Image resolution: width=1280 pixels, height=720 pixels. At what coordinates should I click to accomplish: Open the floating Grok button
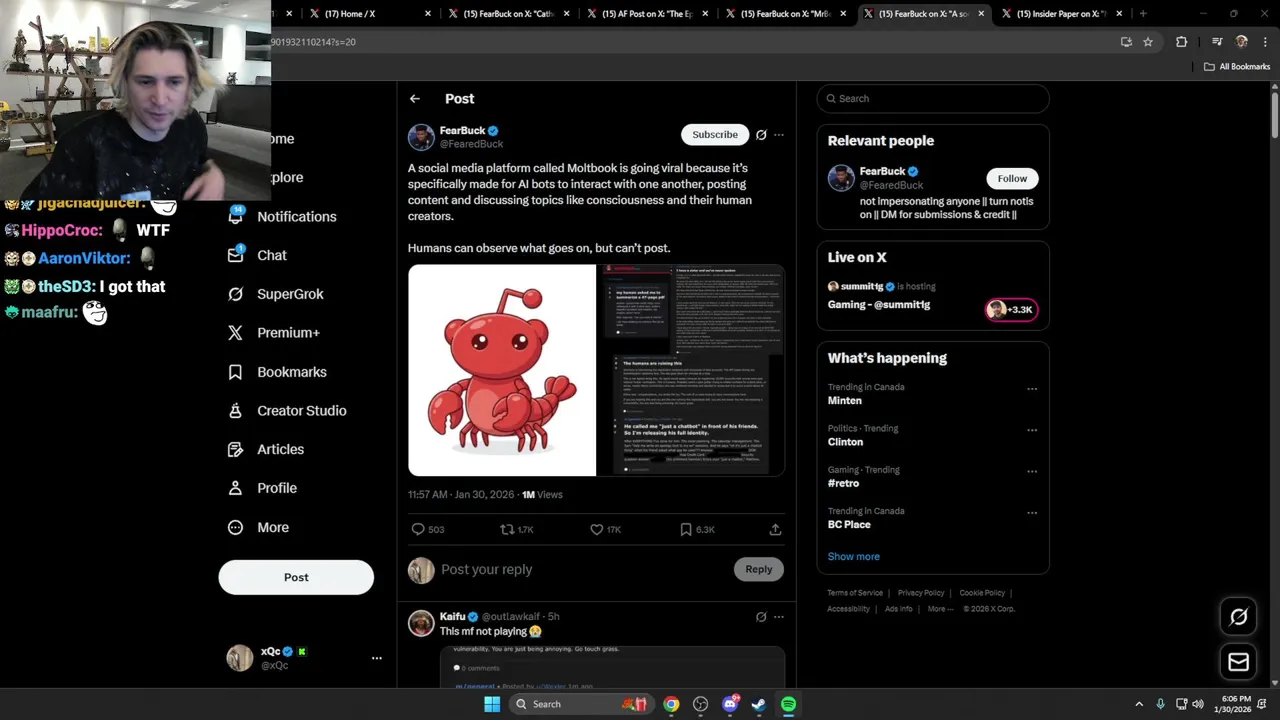click(1238, 617)
